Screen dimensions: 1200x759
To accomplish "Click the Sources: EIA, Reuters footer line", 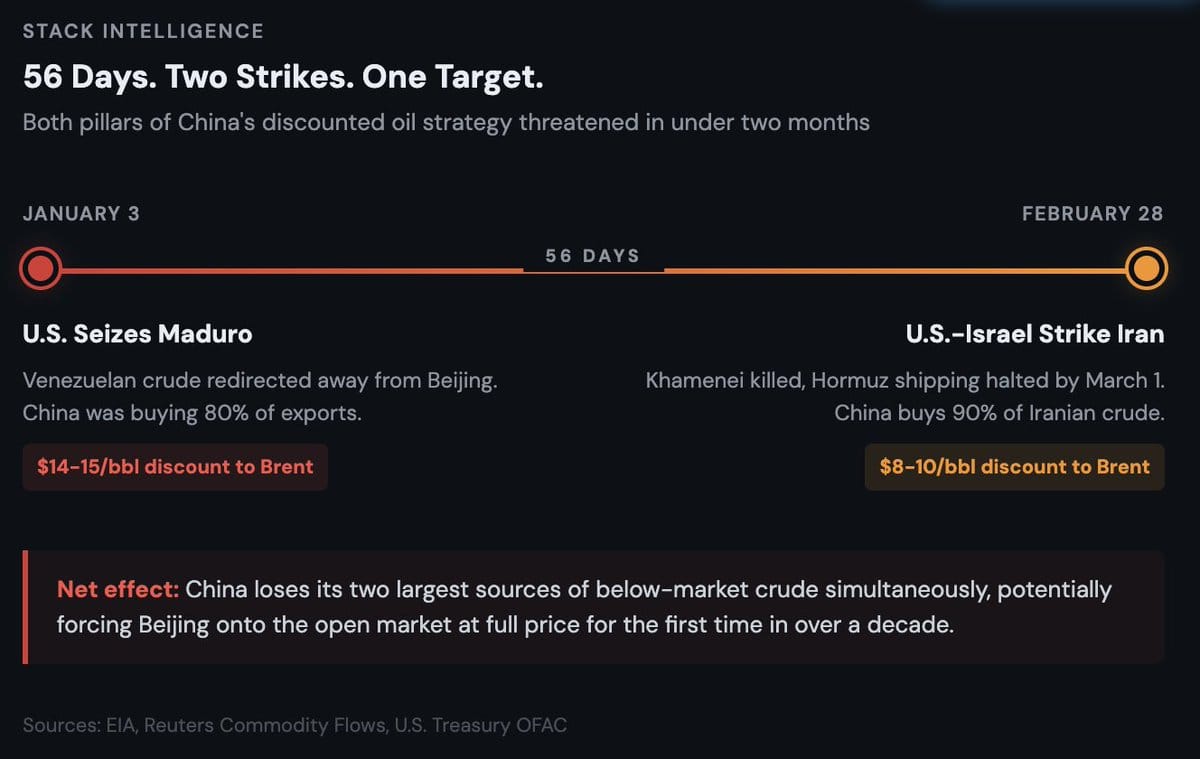I will point(295,725).
